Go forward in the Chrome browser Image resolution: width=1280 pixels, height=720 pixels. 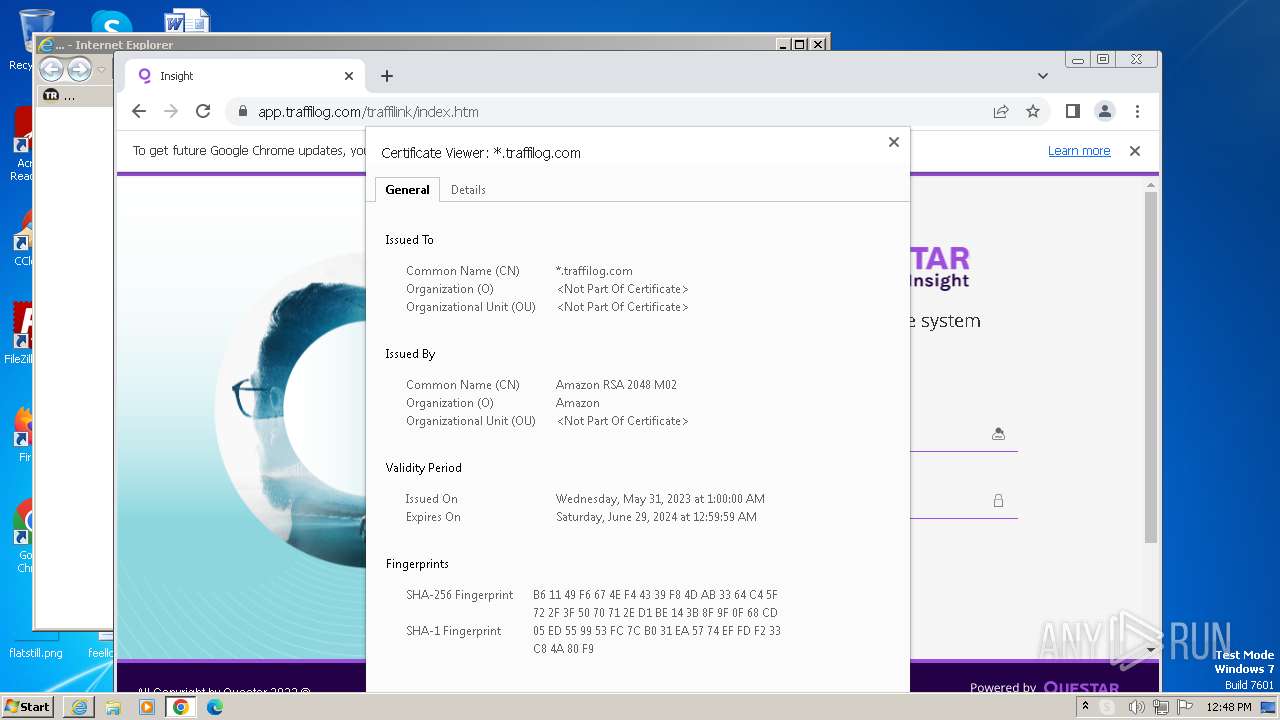pos(171,111)
